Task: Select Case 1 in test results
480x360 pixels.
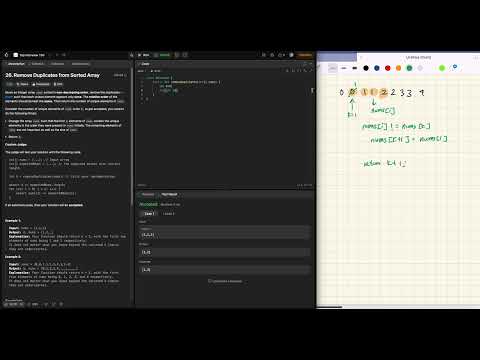Action: pos(148,214)
